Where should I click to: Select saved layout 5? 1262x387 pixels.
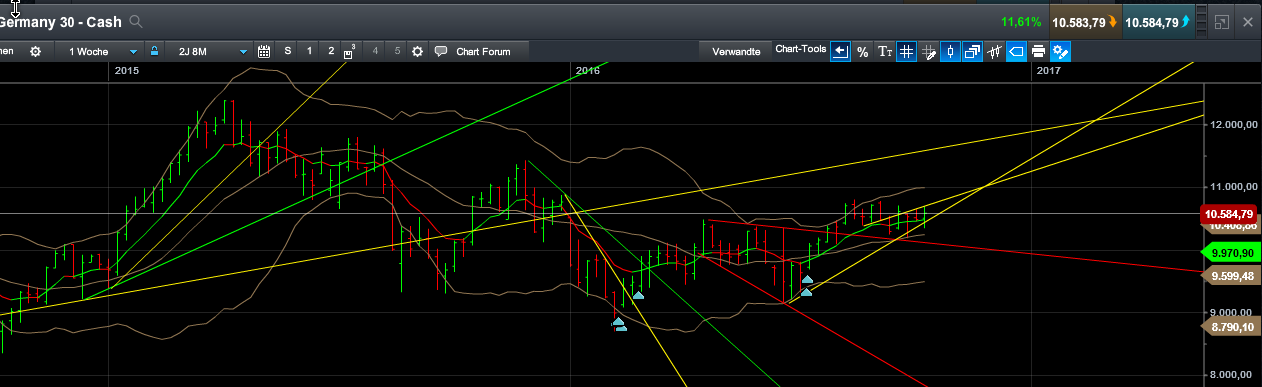[x=397, y=51]
